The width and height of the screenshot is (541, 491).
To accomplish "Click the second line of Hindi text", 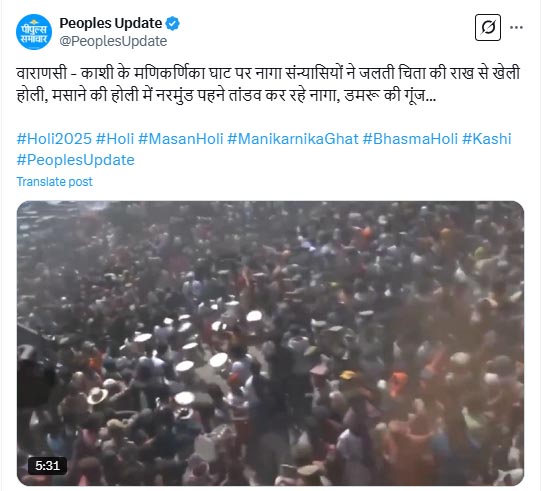I will pyautogui.click(x=226, y=95).
